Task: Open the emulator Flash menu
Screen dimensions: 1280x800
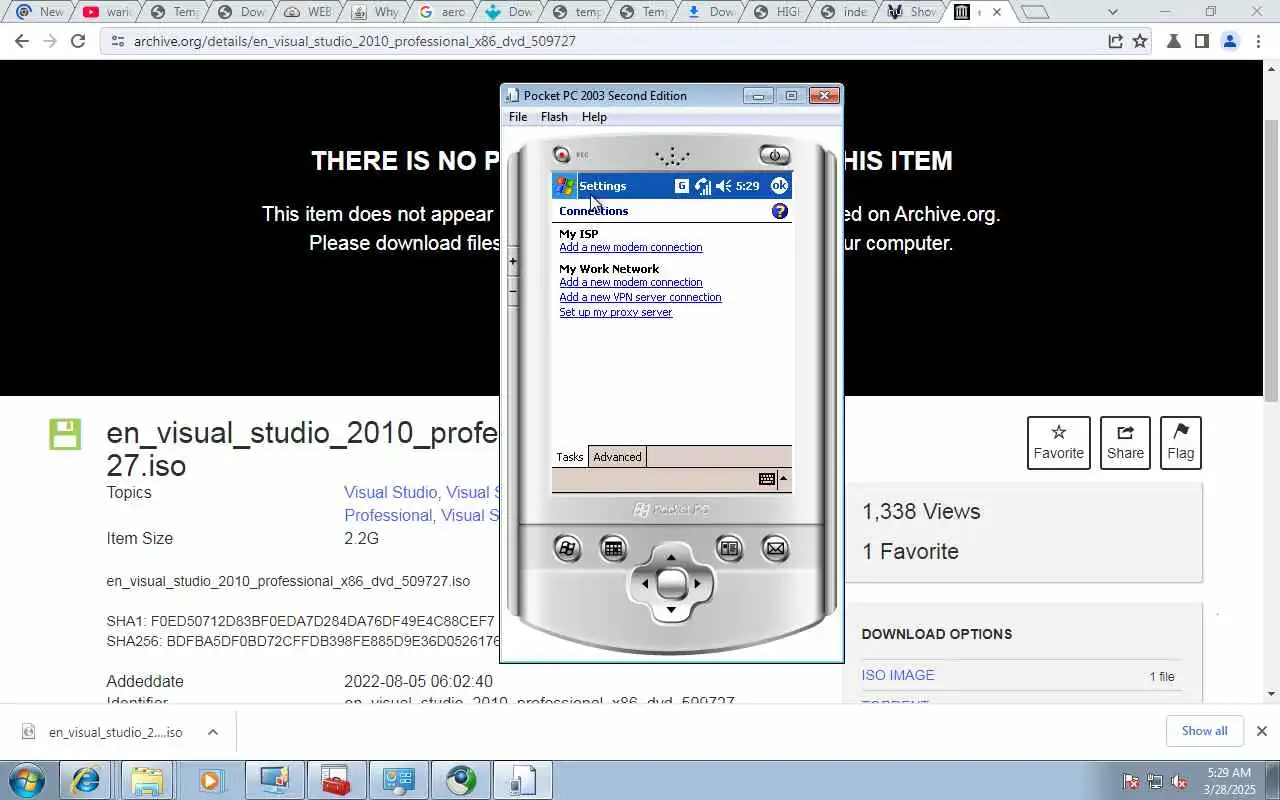Action: [554, 117]
